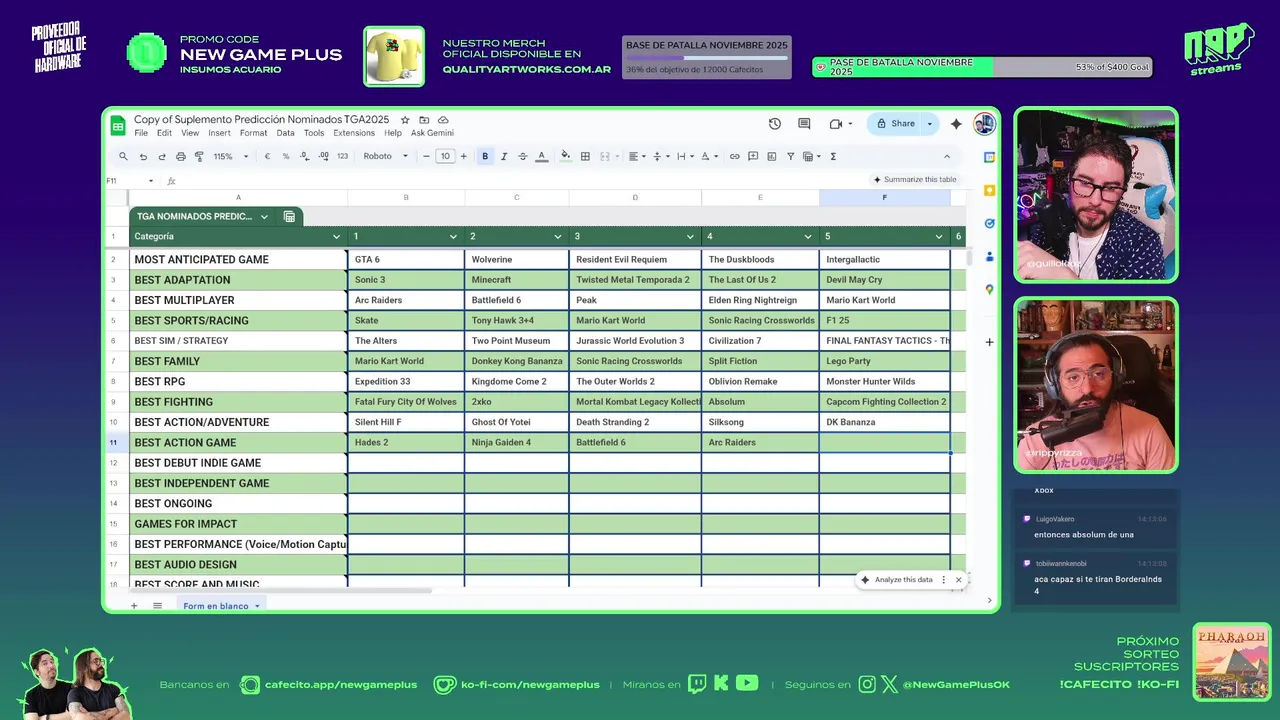Viewport: 1280px width, 720px height.
Task: Increase font size with plus button
Action: 463,156
